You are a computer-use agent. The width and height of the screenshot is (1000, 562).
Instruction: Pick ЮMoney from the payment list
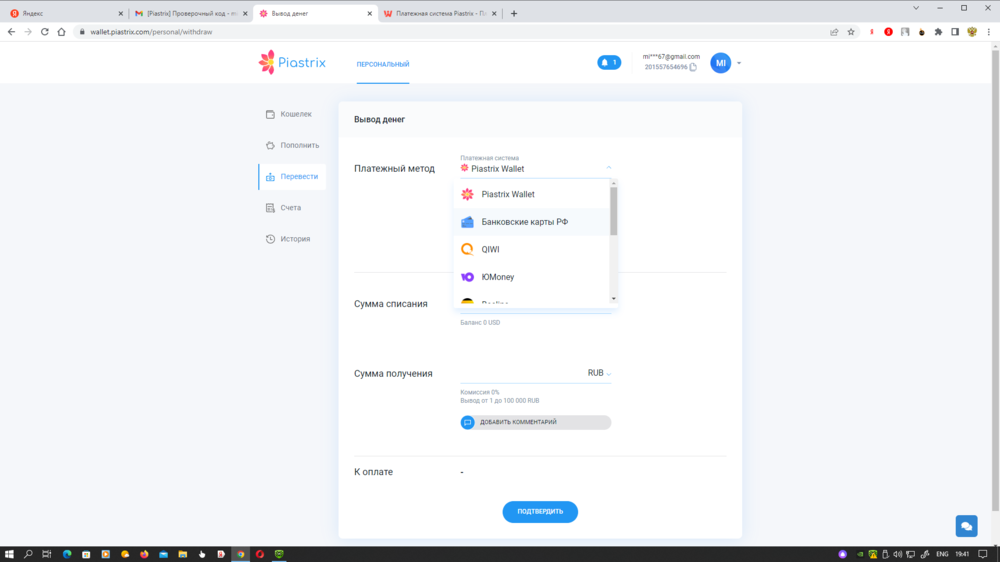coord(497,277)
